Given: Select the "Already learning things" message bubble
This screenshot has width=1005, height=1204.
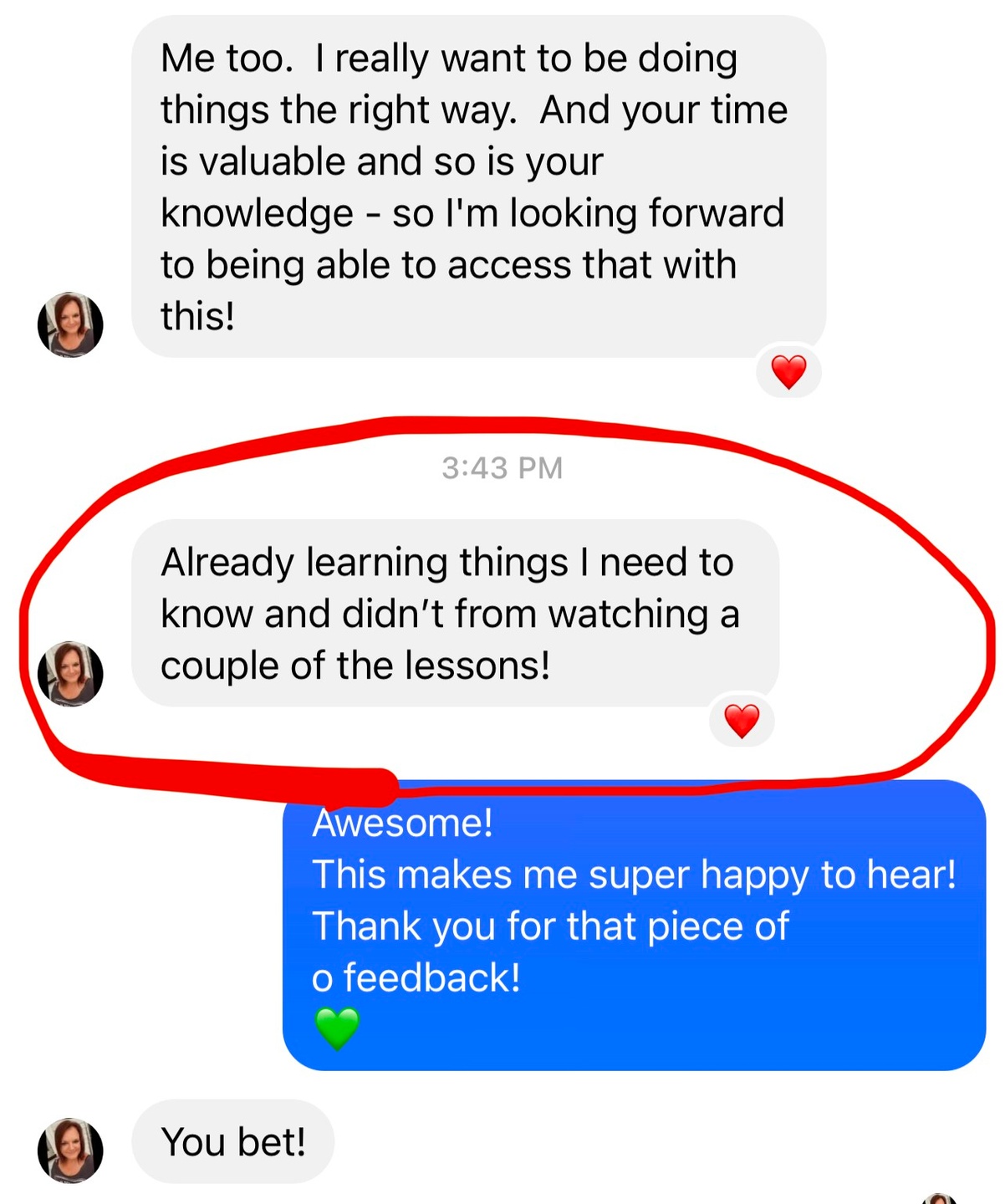Looking at the screenshot, I should point(456,613).
